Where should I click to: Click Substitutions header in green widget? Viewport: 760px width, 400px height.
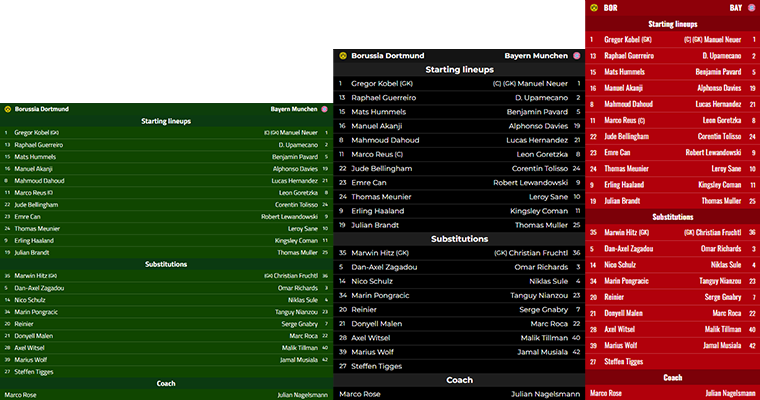point(166,264)
